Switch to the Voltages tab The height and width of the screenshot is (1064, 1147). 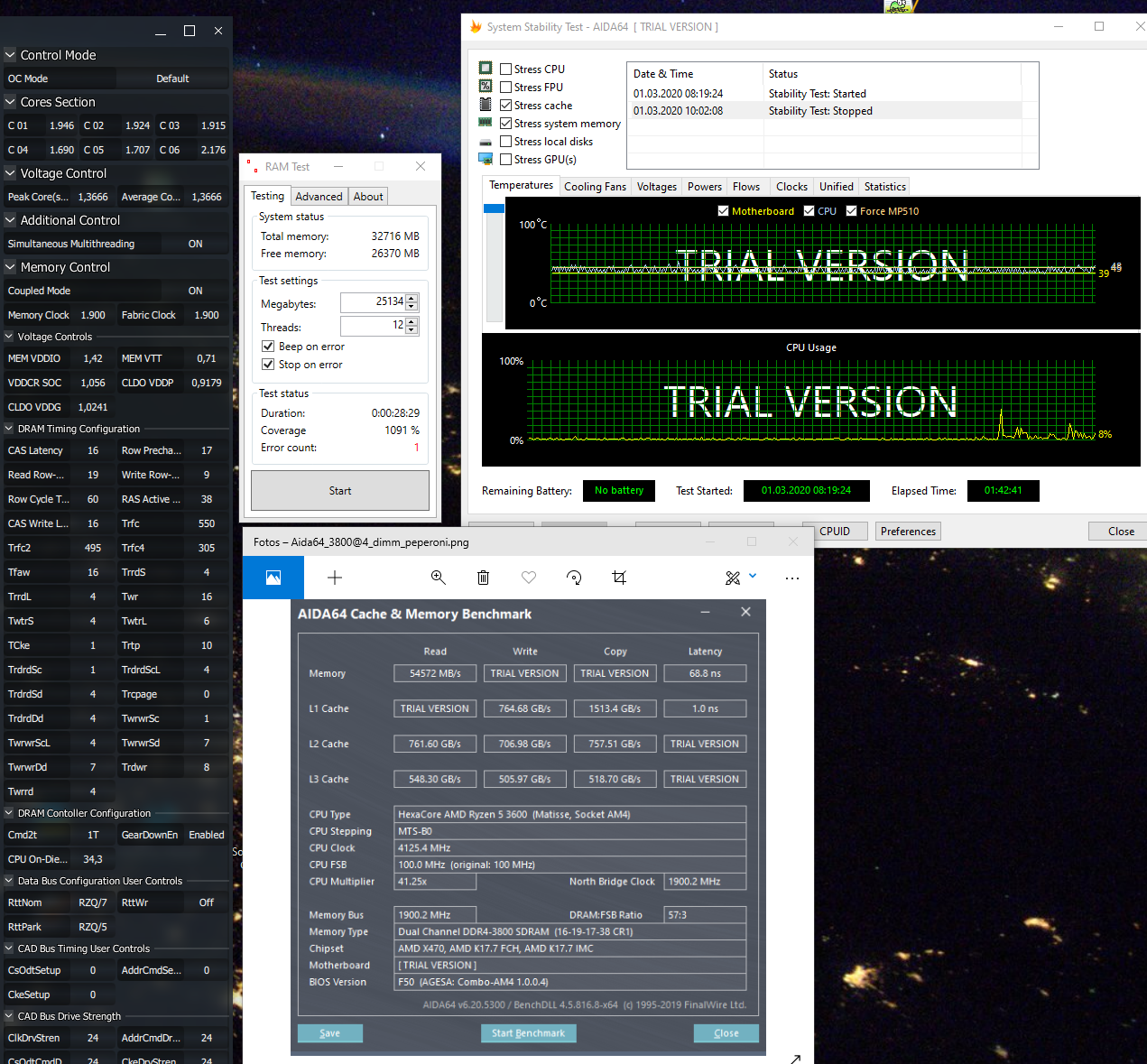(x=656, y=187)
